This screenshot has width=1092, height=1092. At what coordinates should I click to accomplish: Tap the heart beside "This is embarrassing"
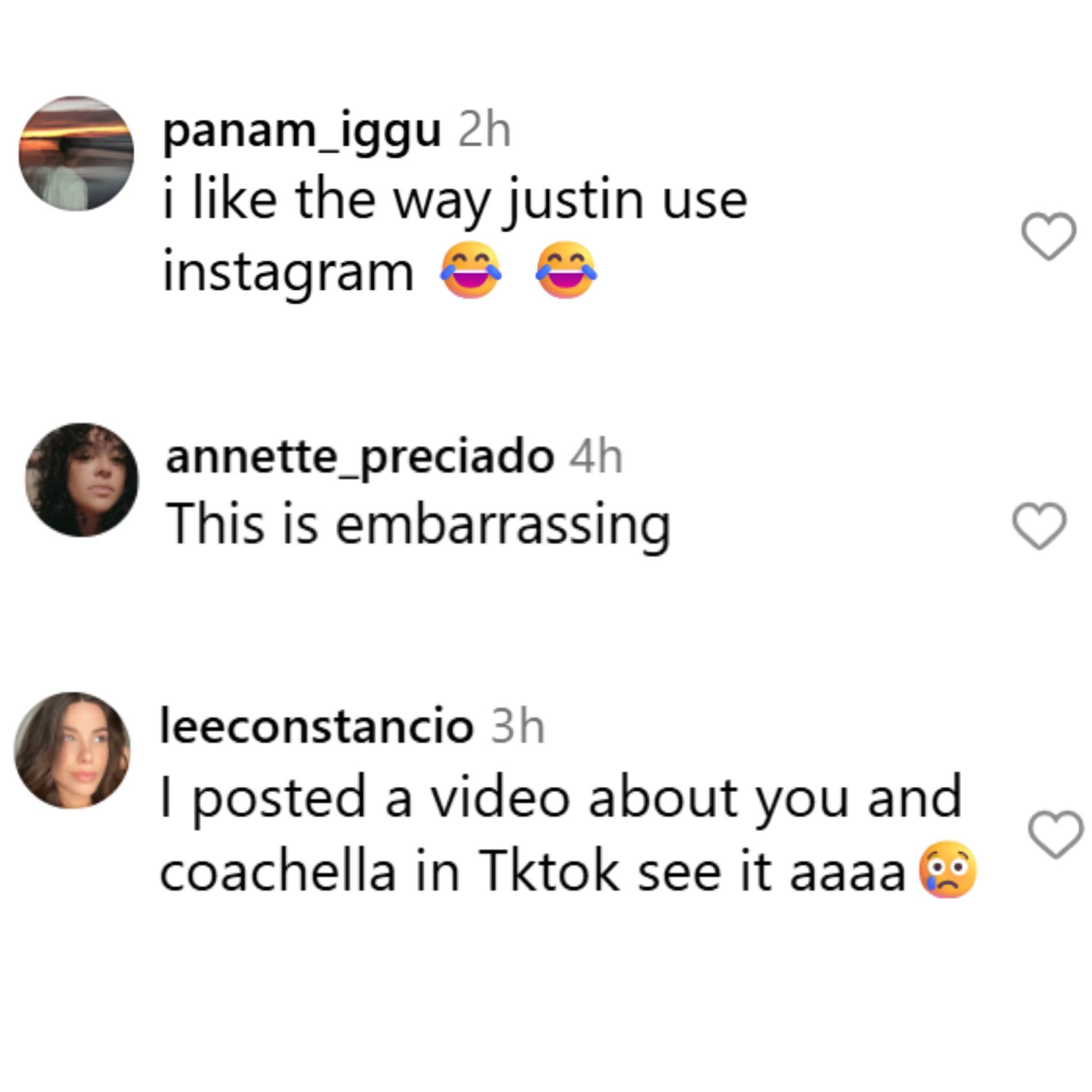[x=1039, y=525]
